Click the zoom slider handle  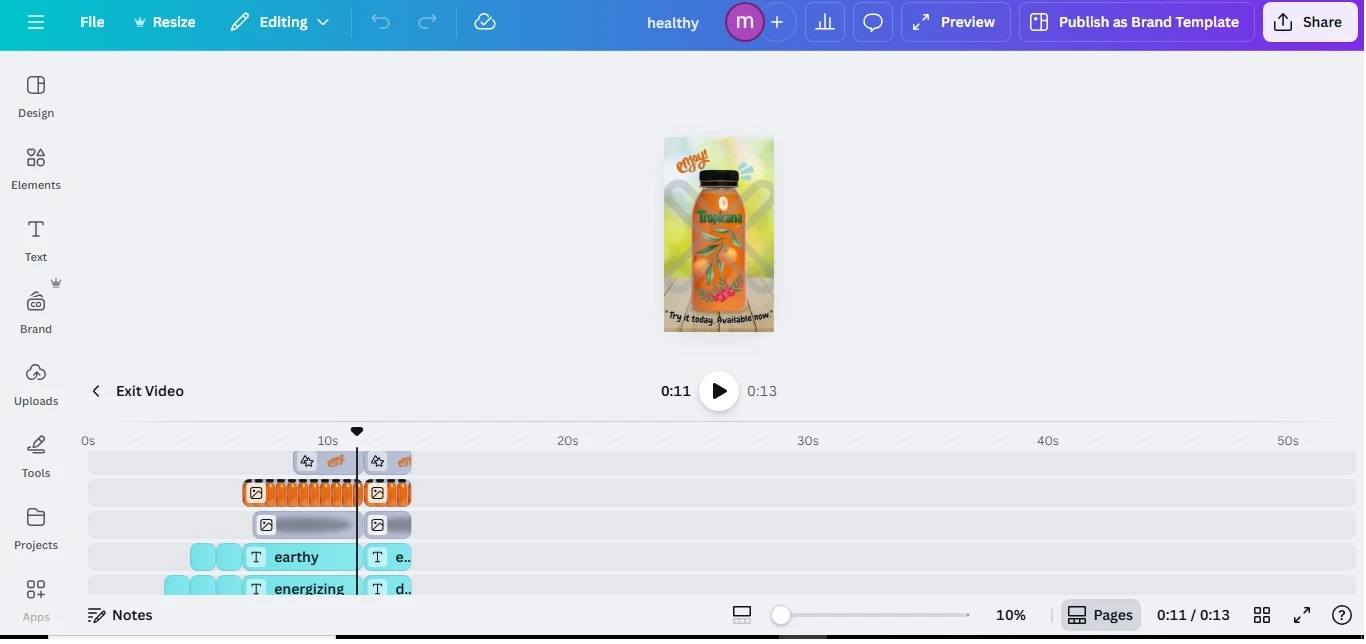[781, 615]
